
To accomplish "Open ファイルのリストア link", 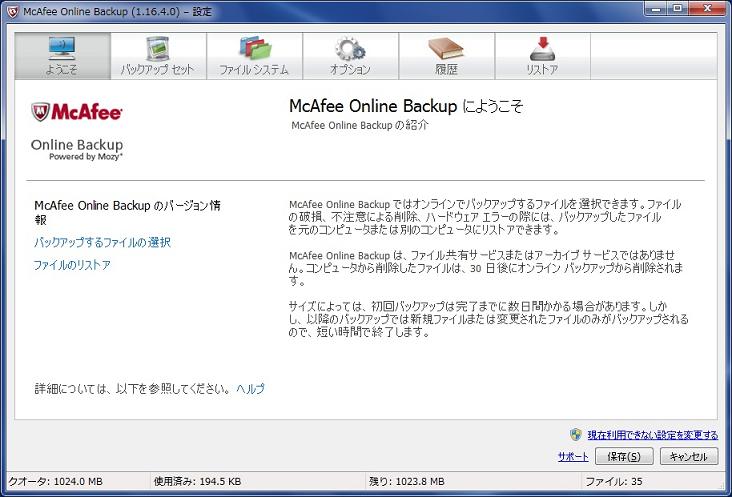I will pos(72,265).
